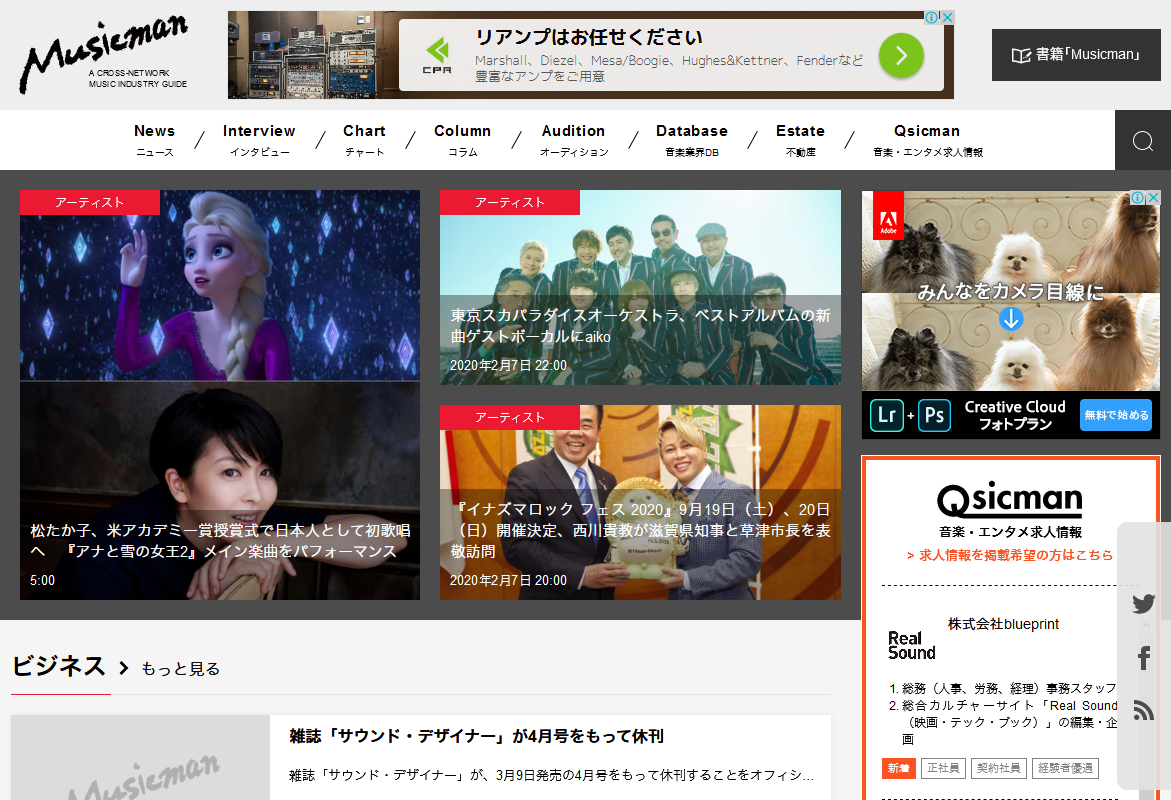
Task: Click the Facebook share icon
Action: [1144, 658]
